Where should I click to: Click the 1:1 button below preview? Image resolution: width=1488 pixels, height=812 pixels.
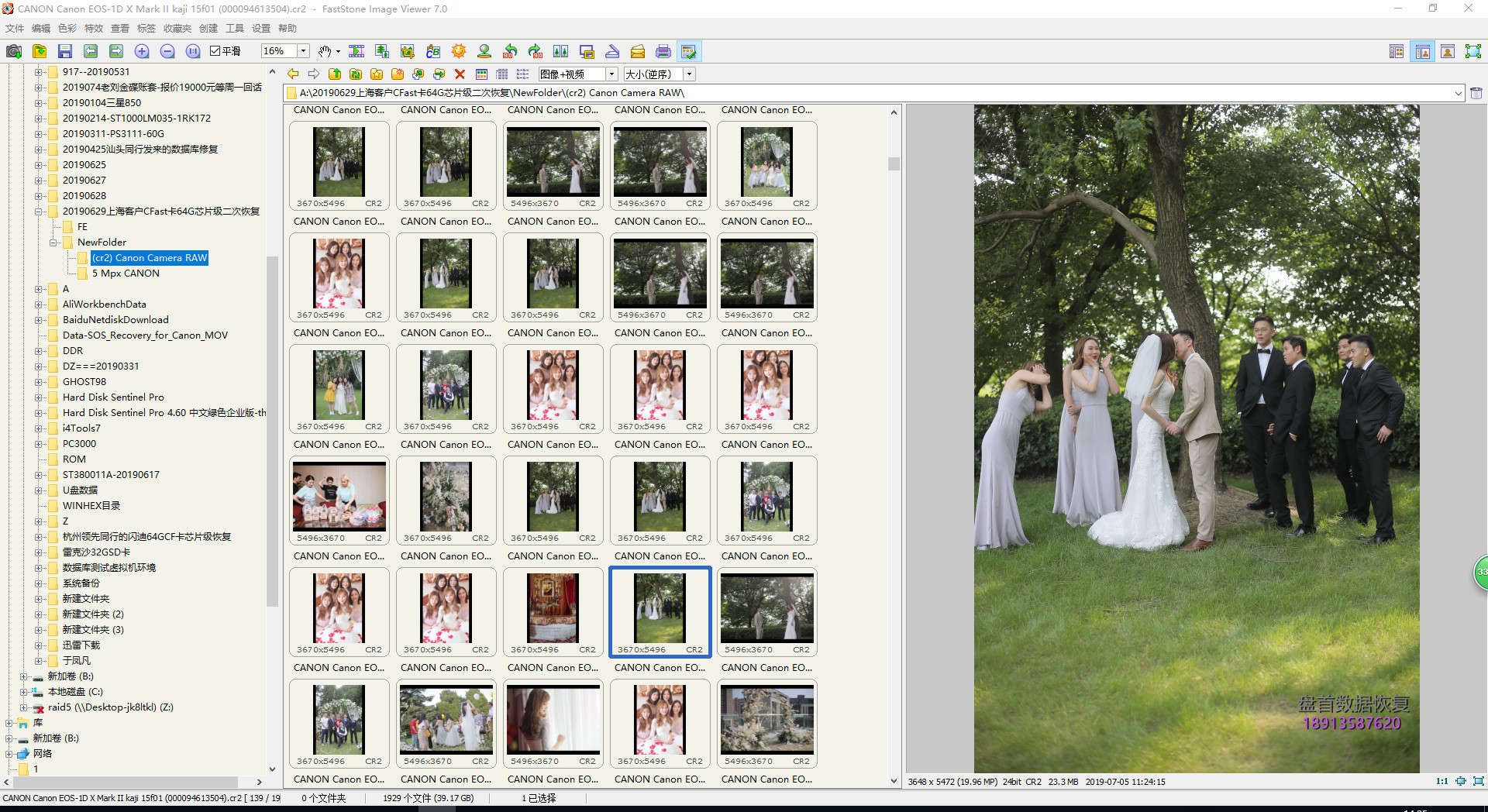(x=1441, y=782)
